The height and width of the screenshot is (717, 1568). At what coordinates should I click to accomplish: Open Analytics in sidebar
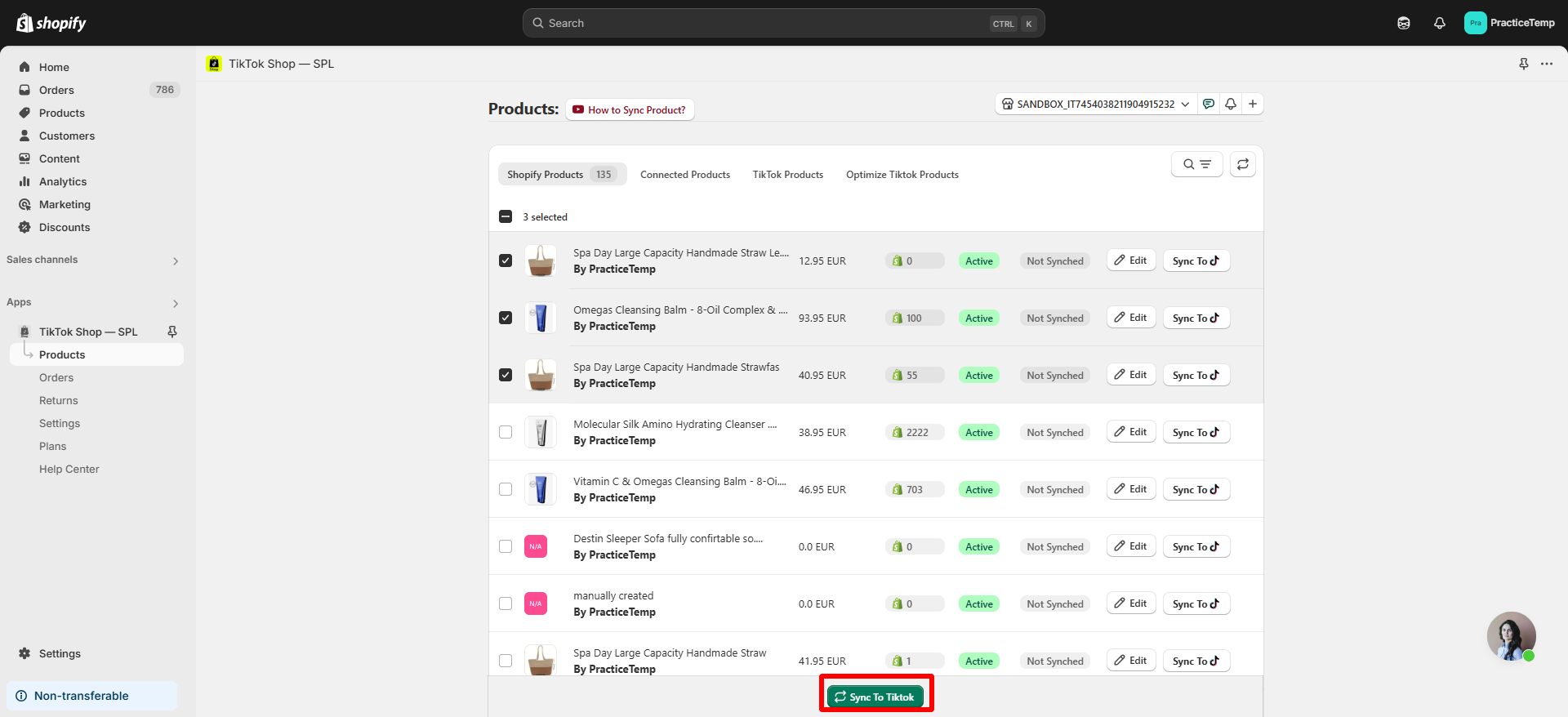[x=96, y=181]
